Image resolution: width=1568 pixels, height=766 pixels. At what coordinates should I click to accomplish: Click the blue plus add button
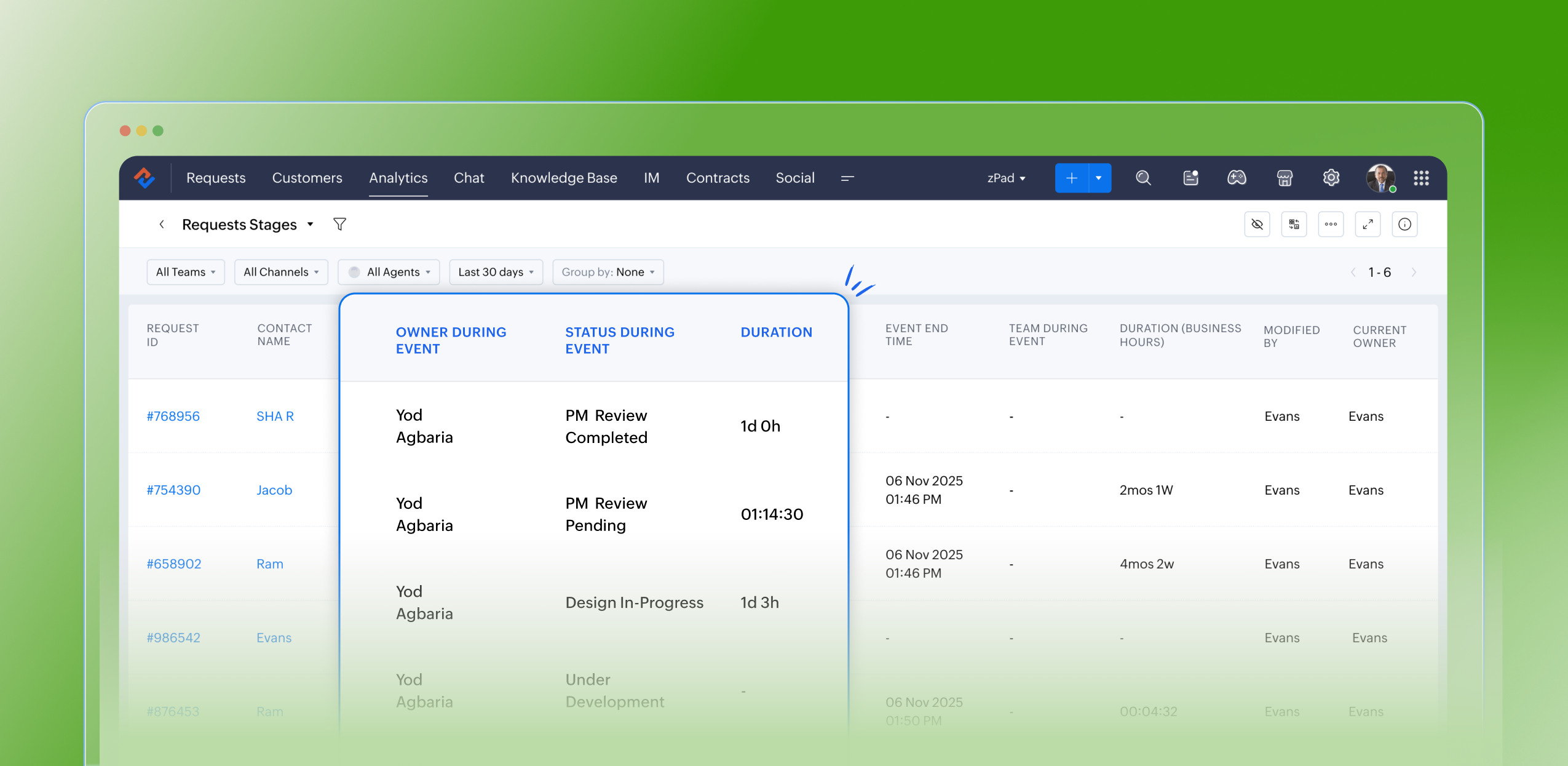[1071, 178]
